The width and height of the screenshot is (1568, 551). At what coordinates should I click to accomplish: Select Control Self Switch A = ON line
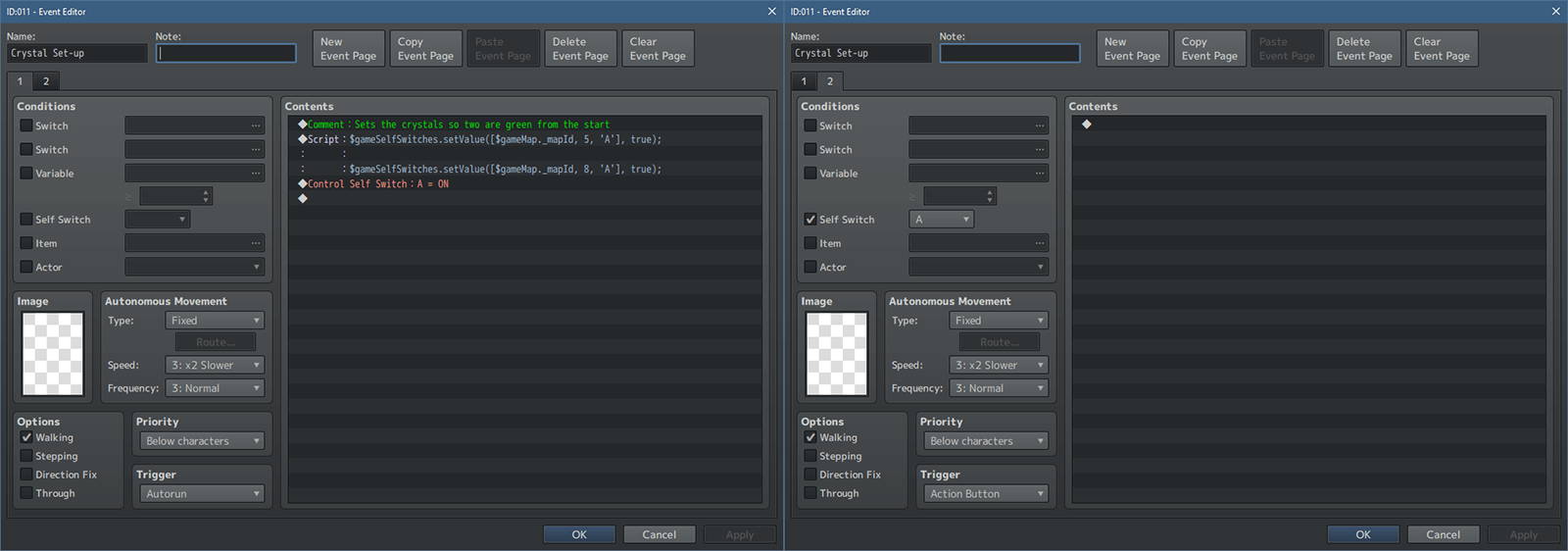(x=525, y=183)
